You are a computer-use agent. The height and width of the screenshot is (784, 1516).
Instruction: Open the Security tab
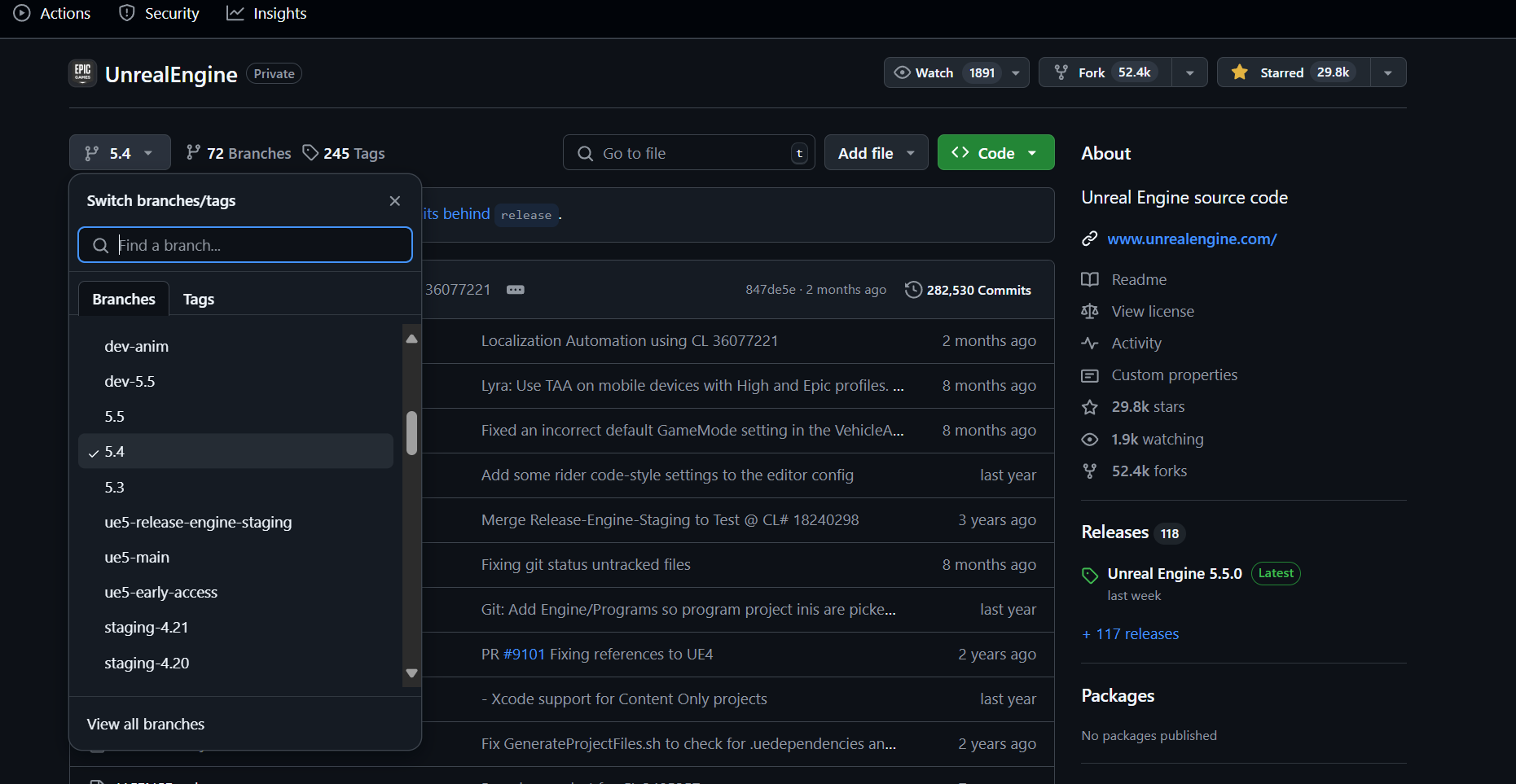click(x=159, y=13)
